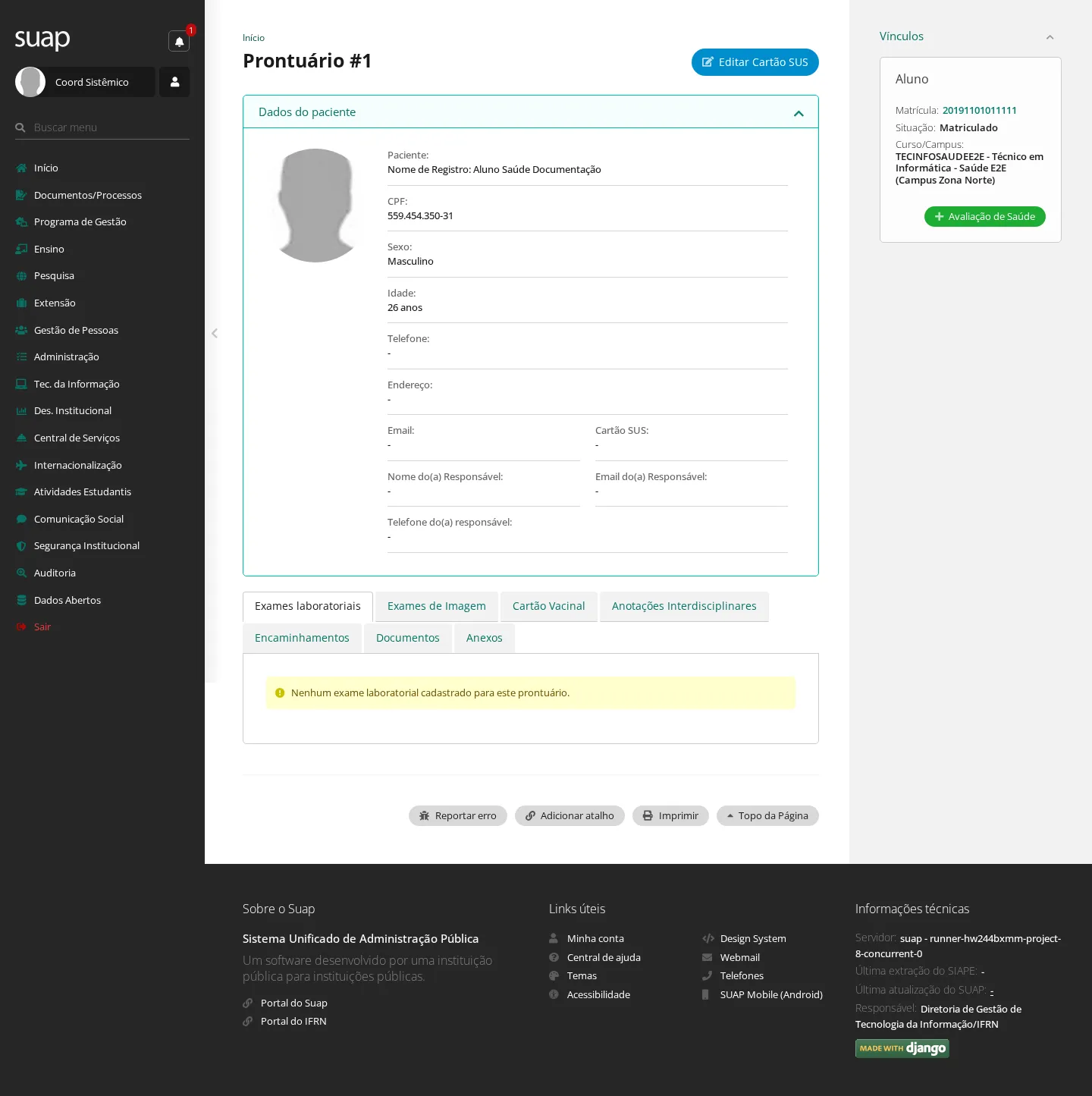Click the suap logo
The width and height of the screenshot is (1092, 1096).
[42, 39]
